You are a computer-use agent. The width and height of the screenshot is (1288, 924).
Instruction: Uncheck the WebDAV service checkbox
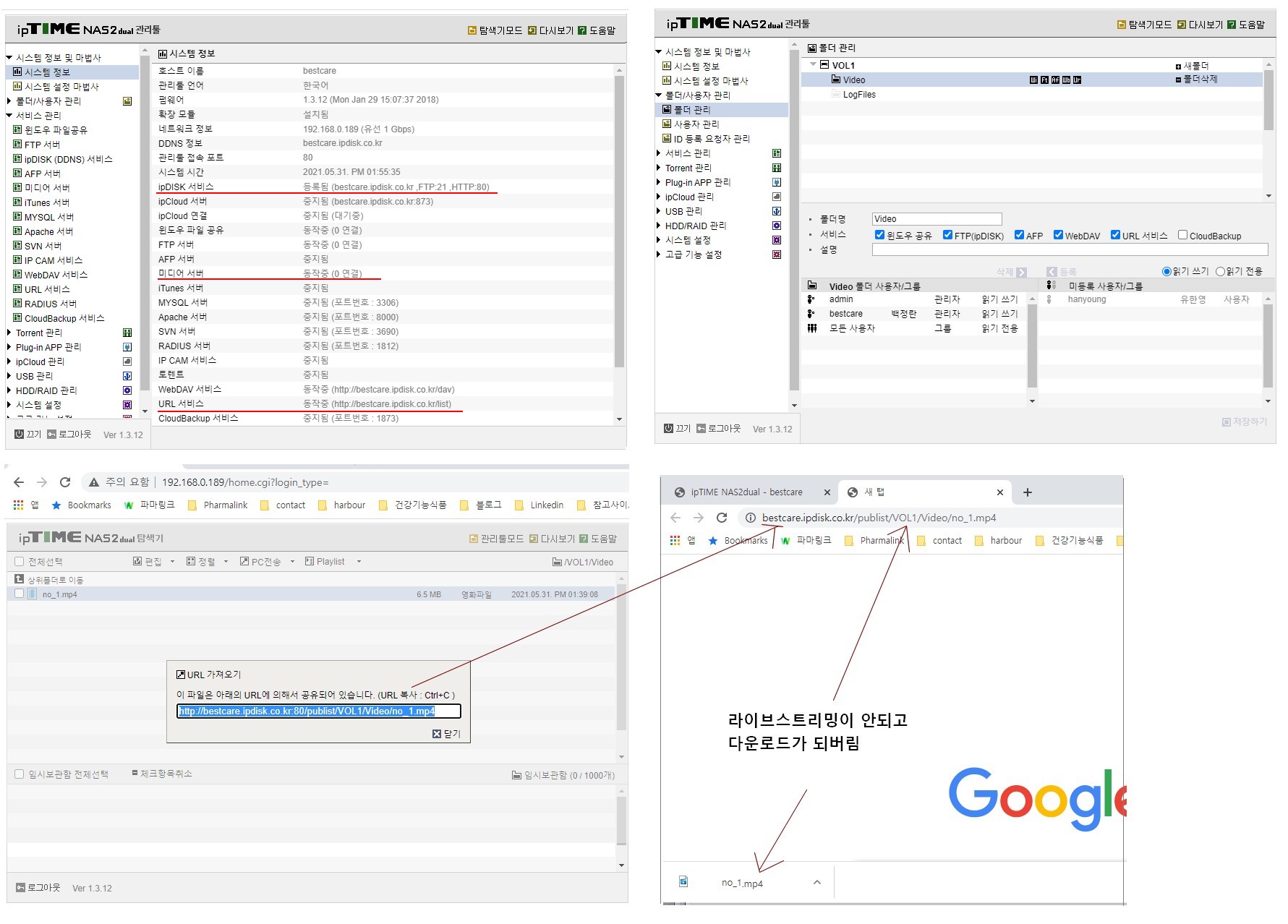[x=1058, y=235]
